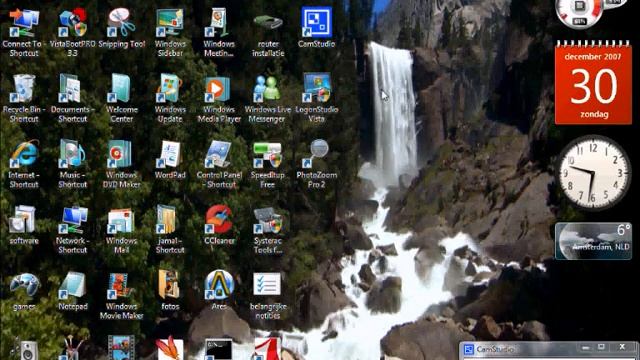640x360 pixels.
Task: Click the belangrijke notities file icon
Action: (x=267, y=284)
